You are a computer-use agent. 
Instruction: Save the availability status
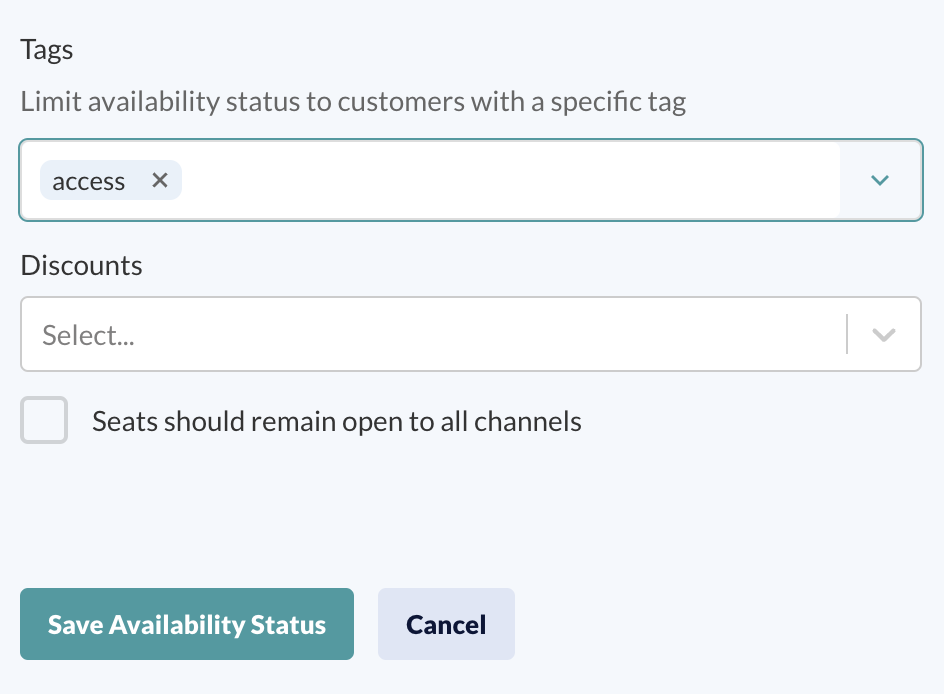(187, 624)
